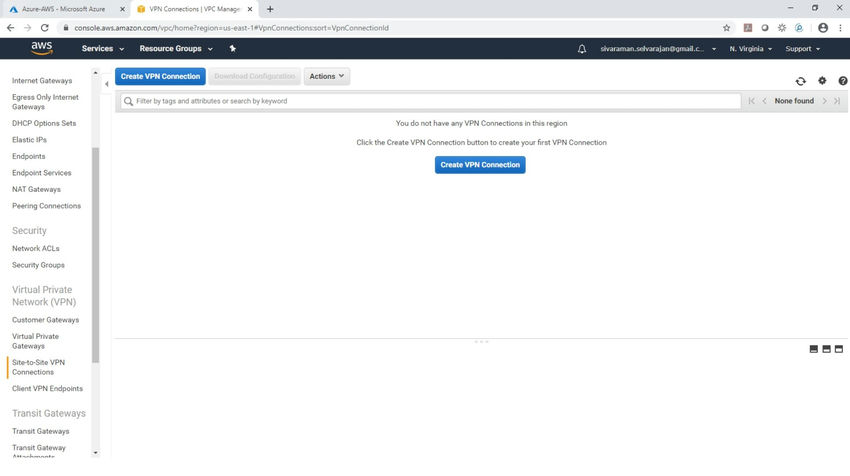Refresh the VPN connections list
The image size is (850, 476).
[801, 81]
